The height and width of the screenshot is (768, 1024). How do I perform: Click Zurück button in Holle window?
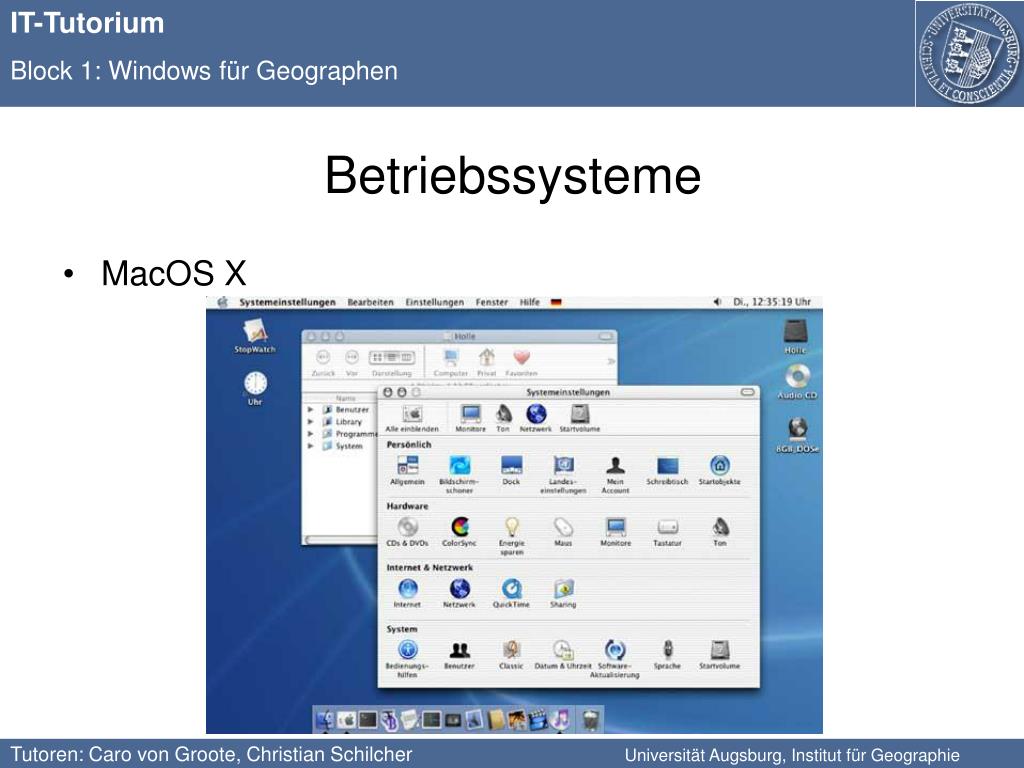[323, 363]
